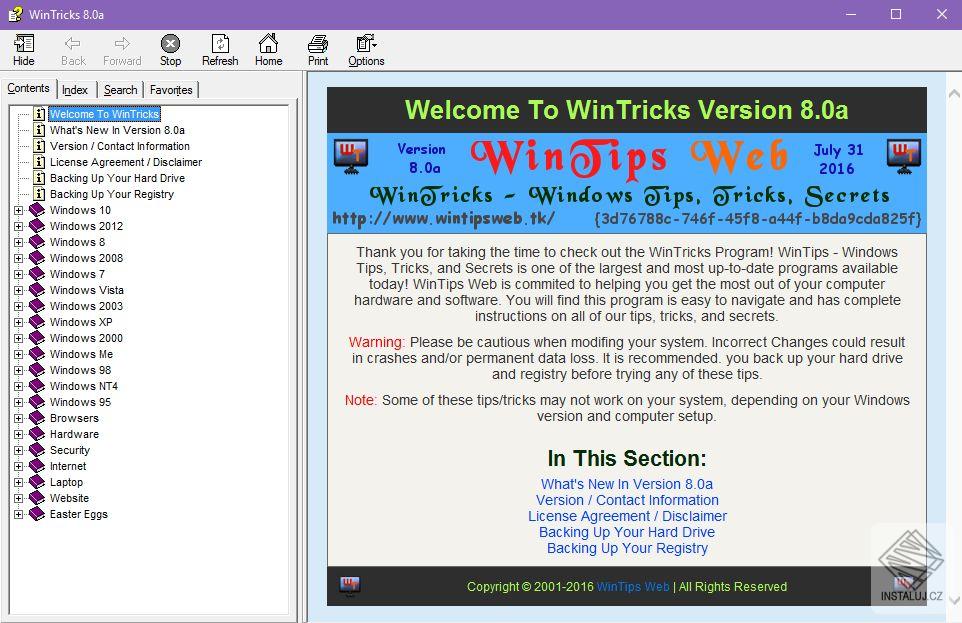Open the Search tab

point(120,90)
